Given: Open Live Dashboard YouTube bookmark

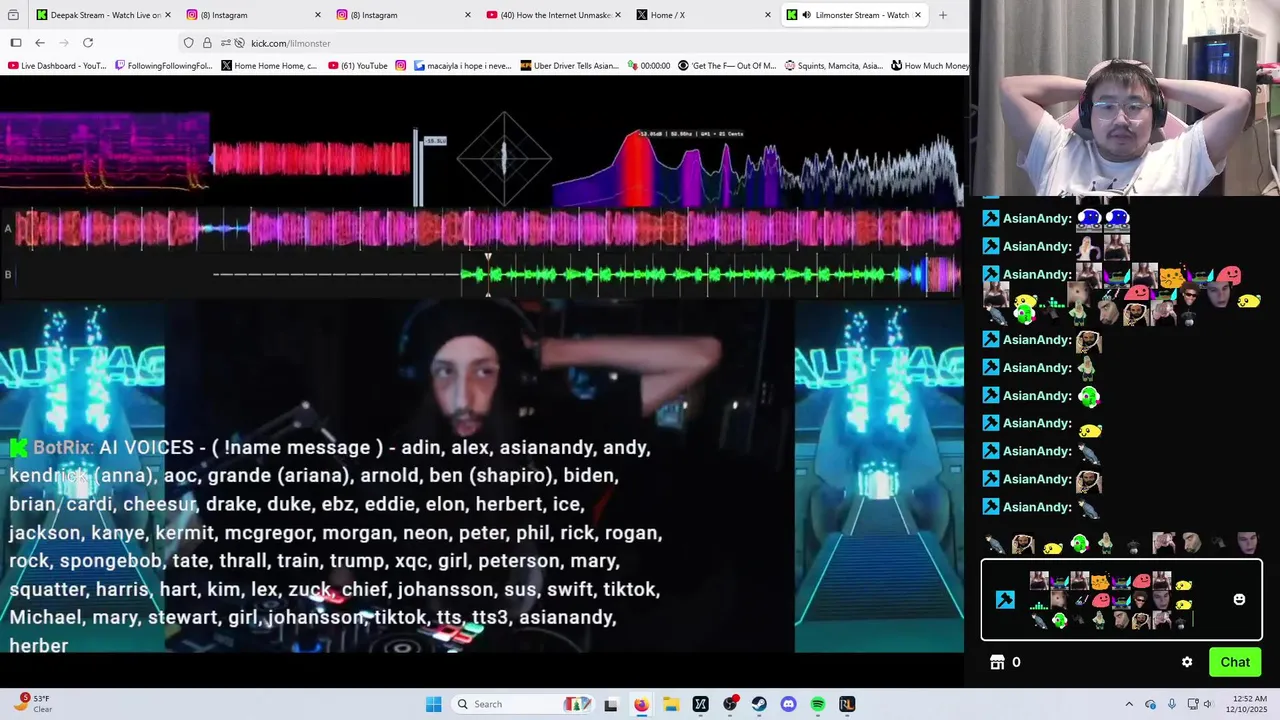Looking at the screenshot, I should [x=57, y=66].
